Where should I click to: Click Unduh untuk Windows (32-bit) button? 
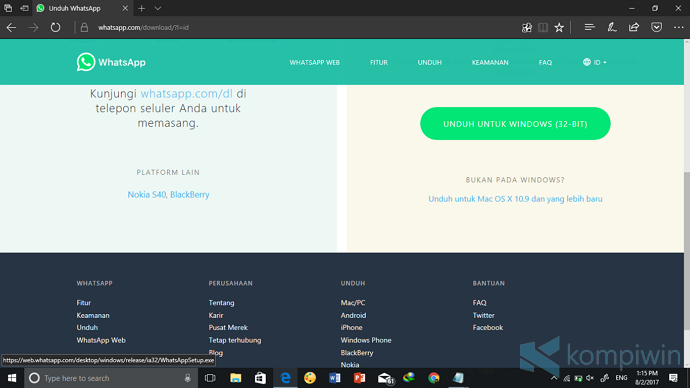515,124
